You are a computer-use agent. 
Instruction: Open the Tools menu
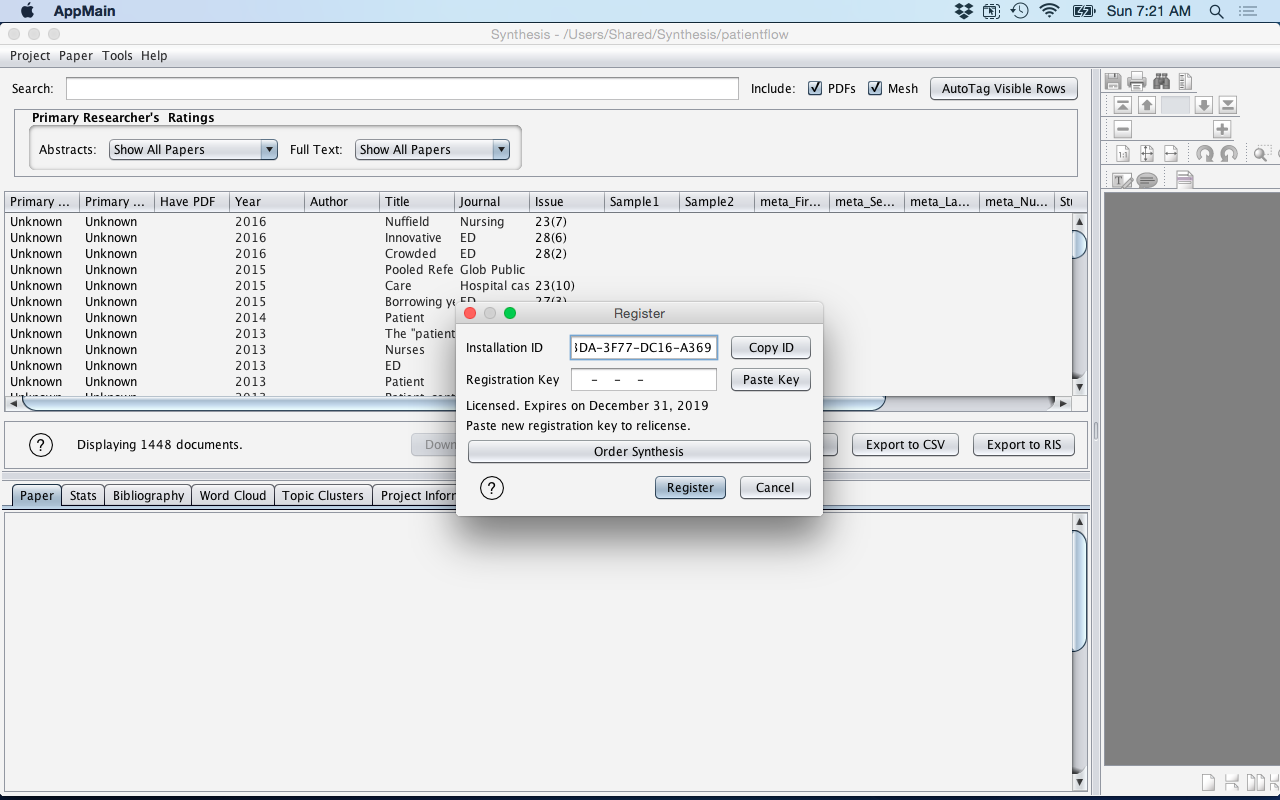point(117,56)
